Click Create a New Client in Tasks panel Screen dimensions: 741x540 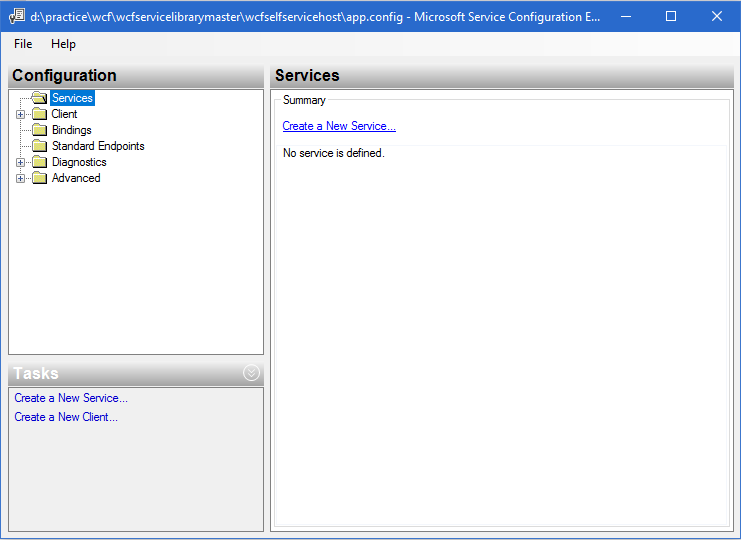[x=66, y=417]
